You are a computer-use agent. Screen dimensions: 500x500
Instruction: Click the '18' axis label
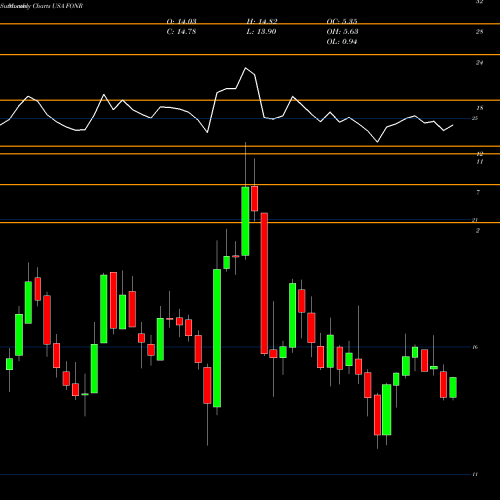(480, 108)
